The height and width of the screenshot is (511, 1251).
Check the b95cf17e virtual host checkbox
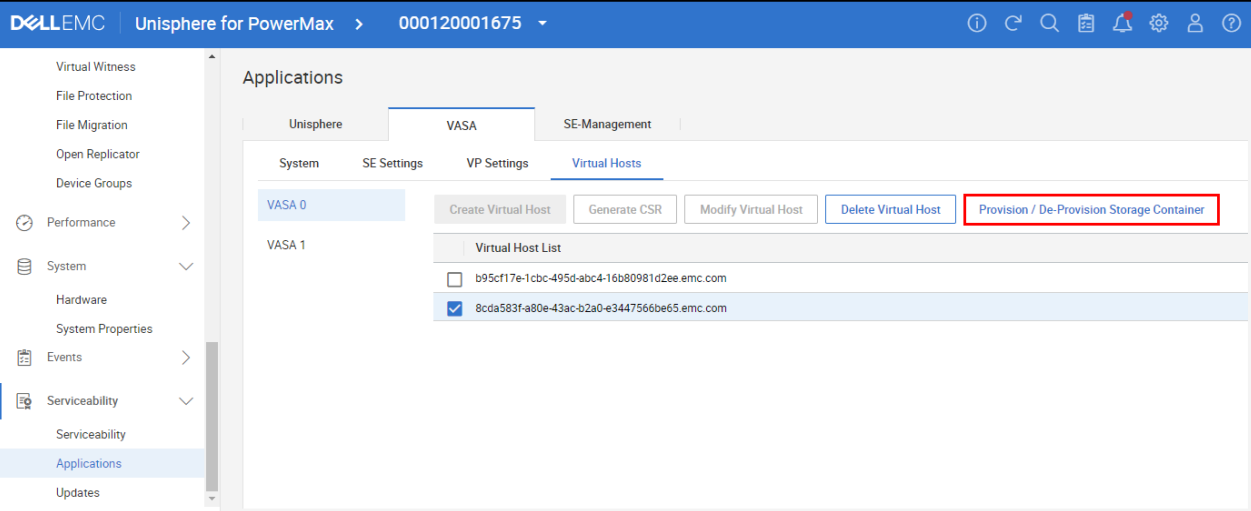click(x=455, y=279)
